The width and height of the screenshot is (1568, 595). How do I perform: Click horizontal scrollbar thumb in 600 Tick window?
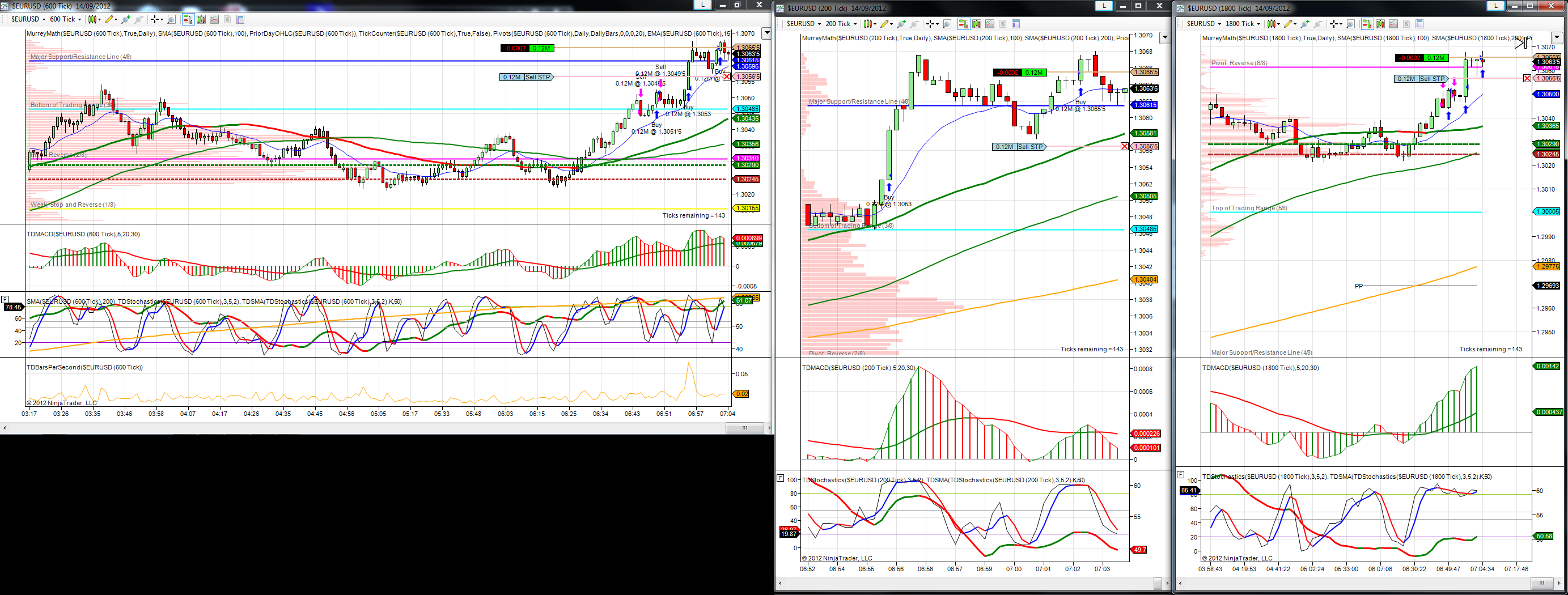pyautogui.click(x=744, y=428)
